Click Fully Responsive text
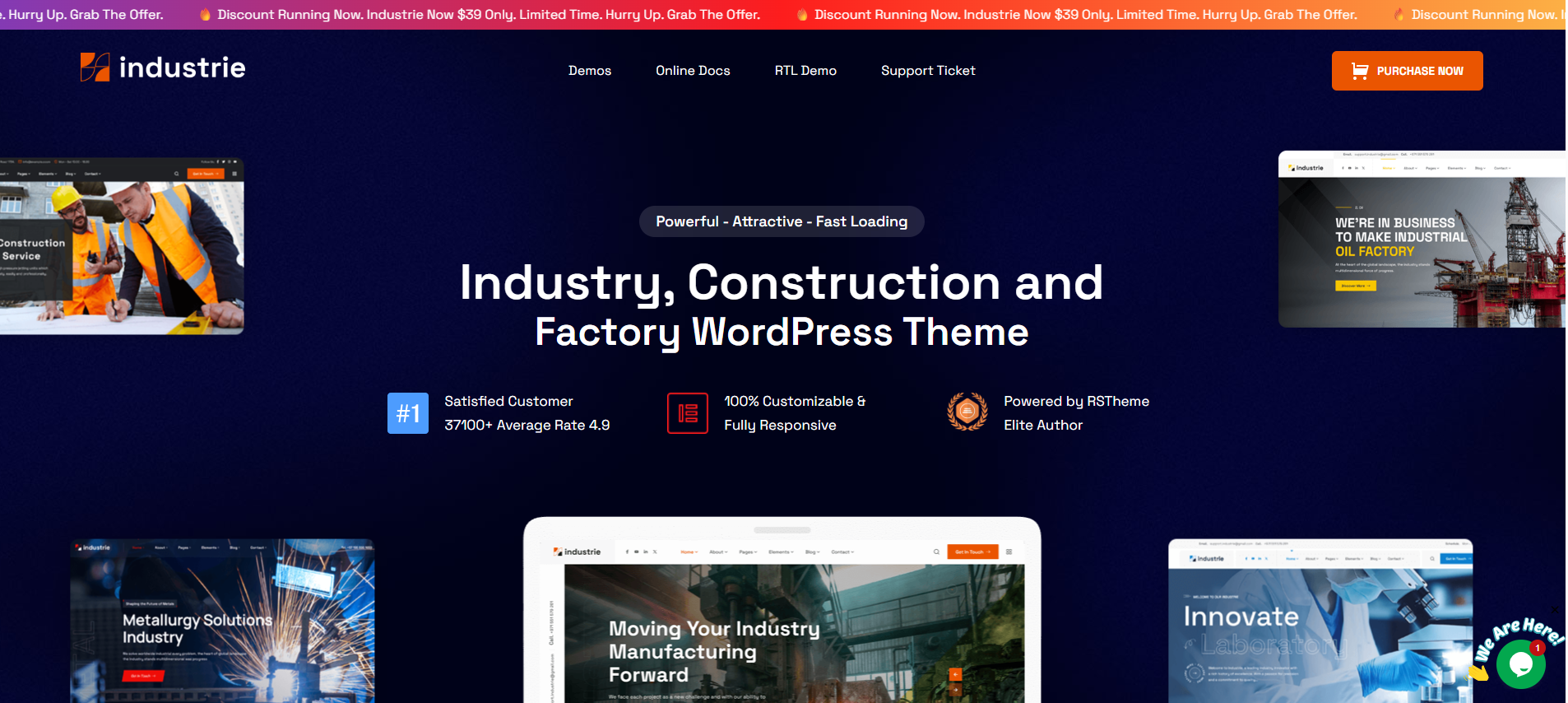1568x703 pixels. coord(780,425)
